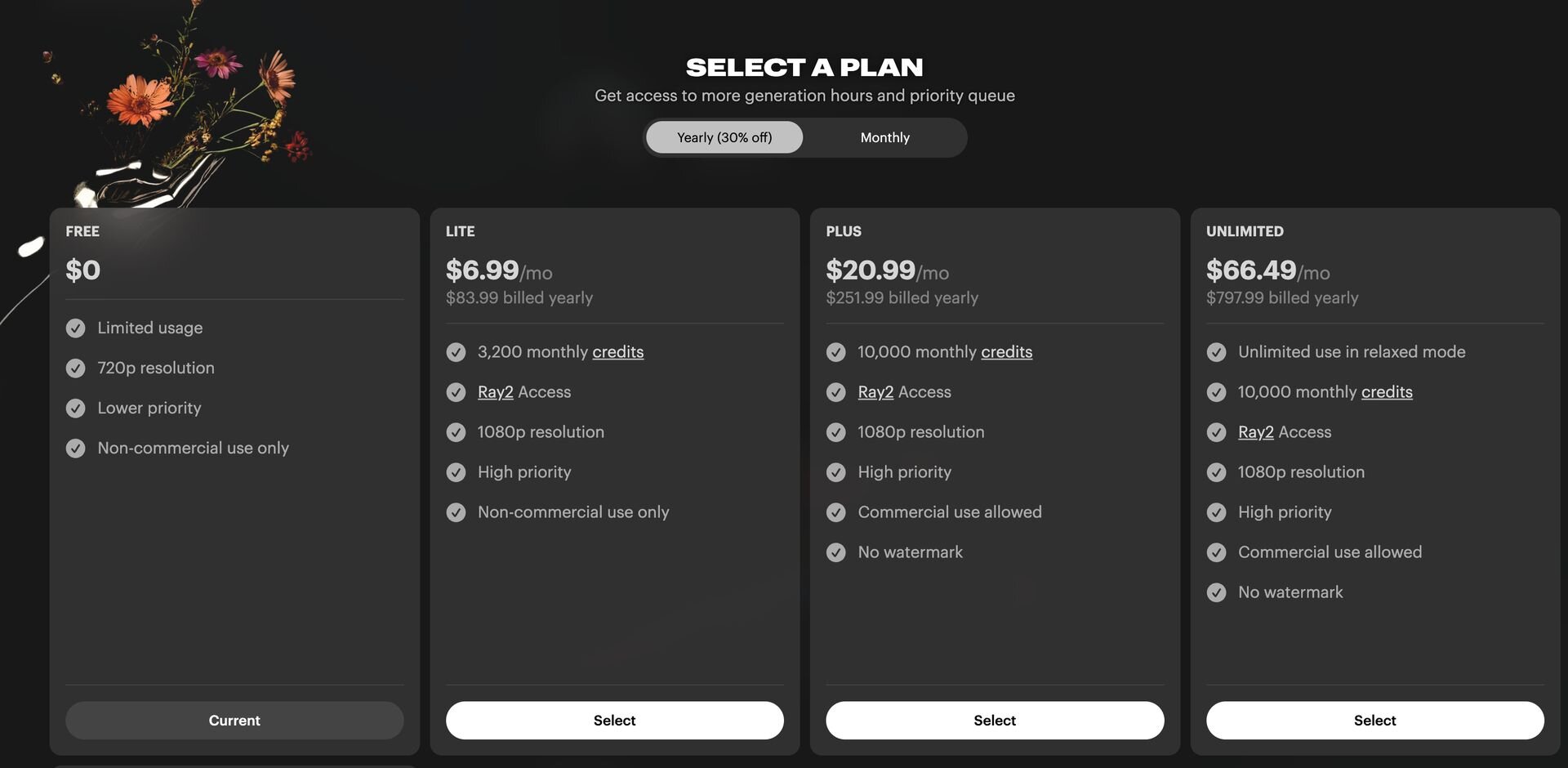Switch to Monthly billing
This screenshot has width=1568, height=768.
pos(884,137)
